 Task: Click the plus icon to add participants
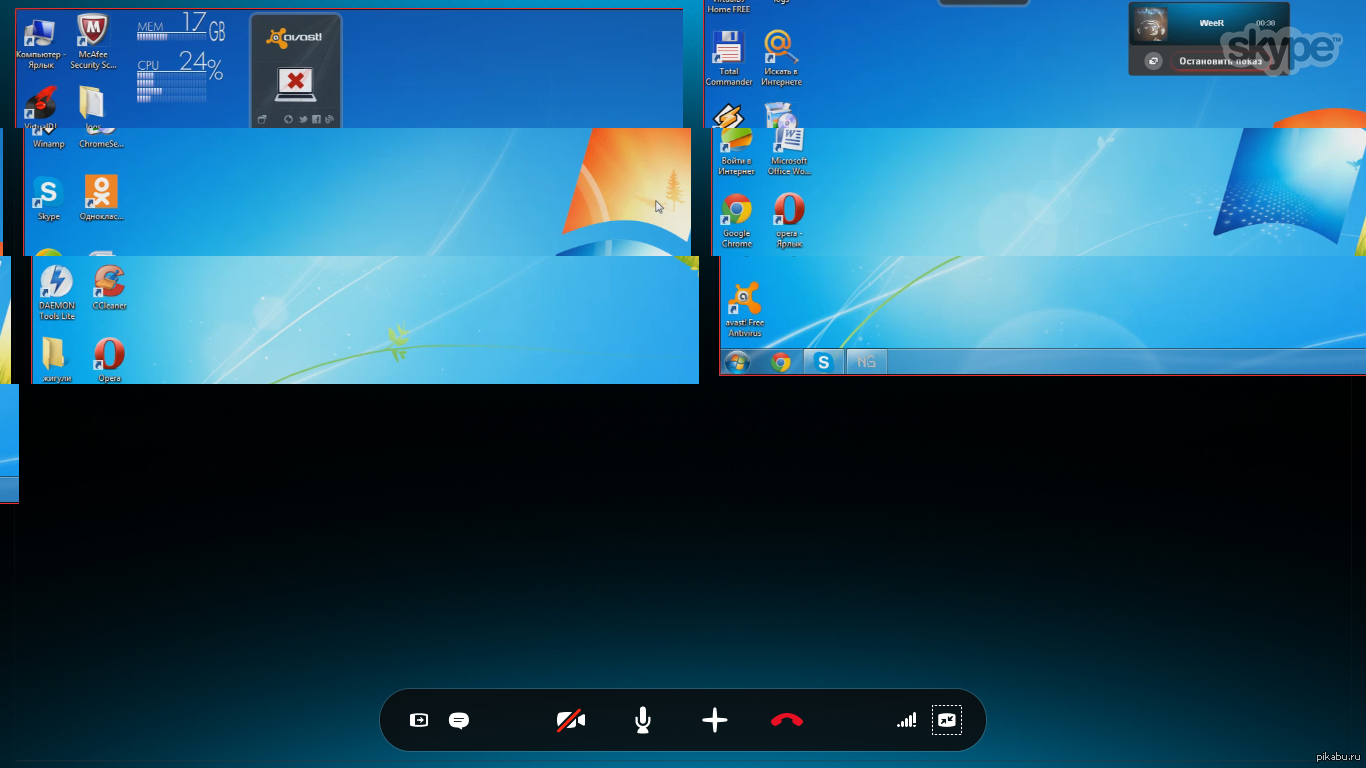(x=715, y=720)
